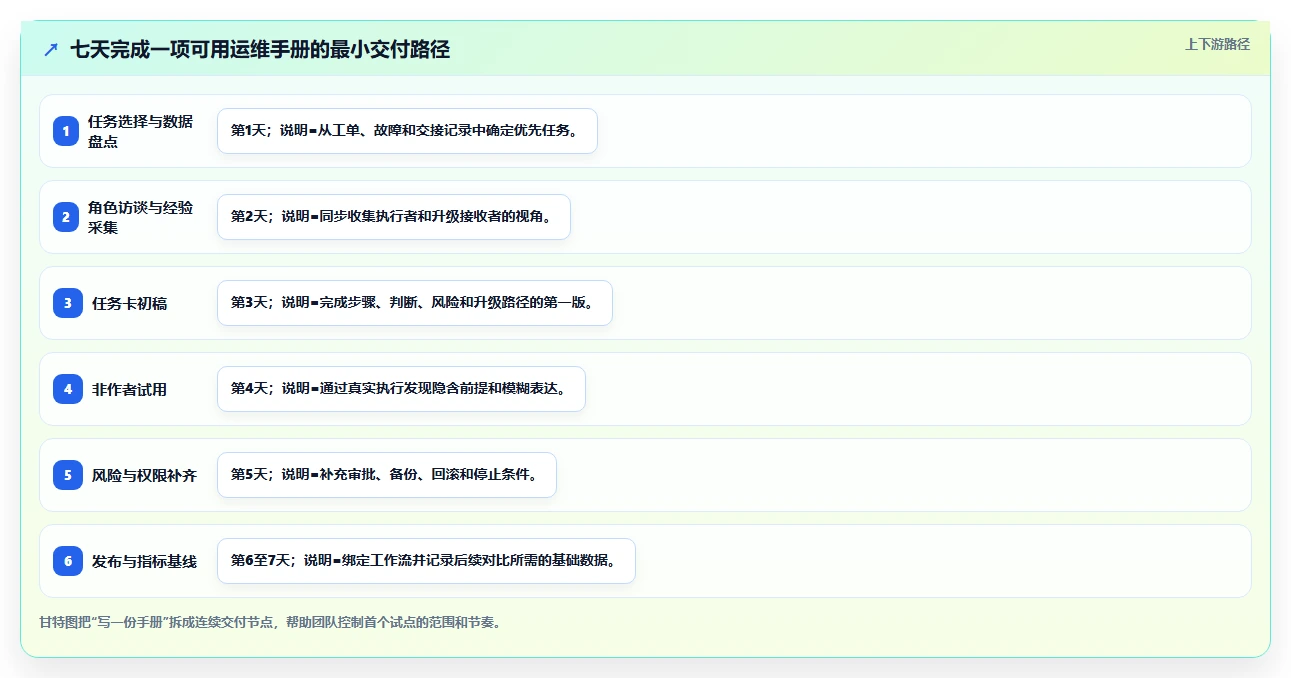Open the 第3天 description chip
This screenshot has width=1291, height=678.
click(x=414, y=303)
